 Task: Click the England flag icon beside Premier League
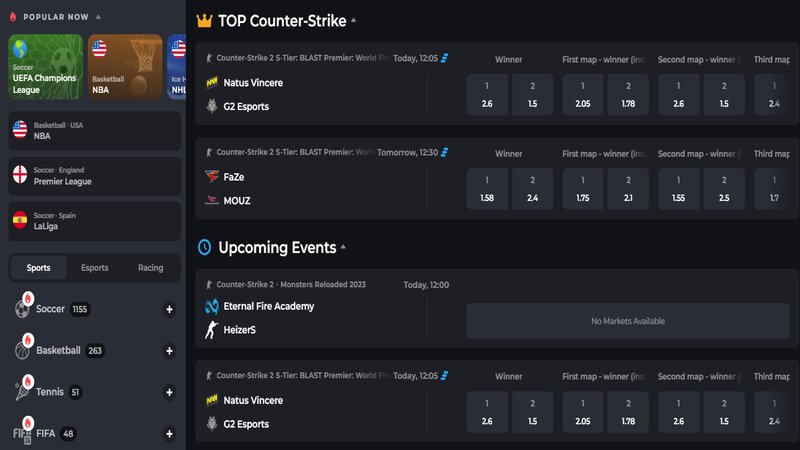tap(20, 174)
